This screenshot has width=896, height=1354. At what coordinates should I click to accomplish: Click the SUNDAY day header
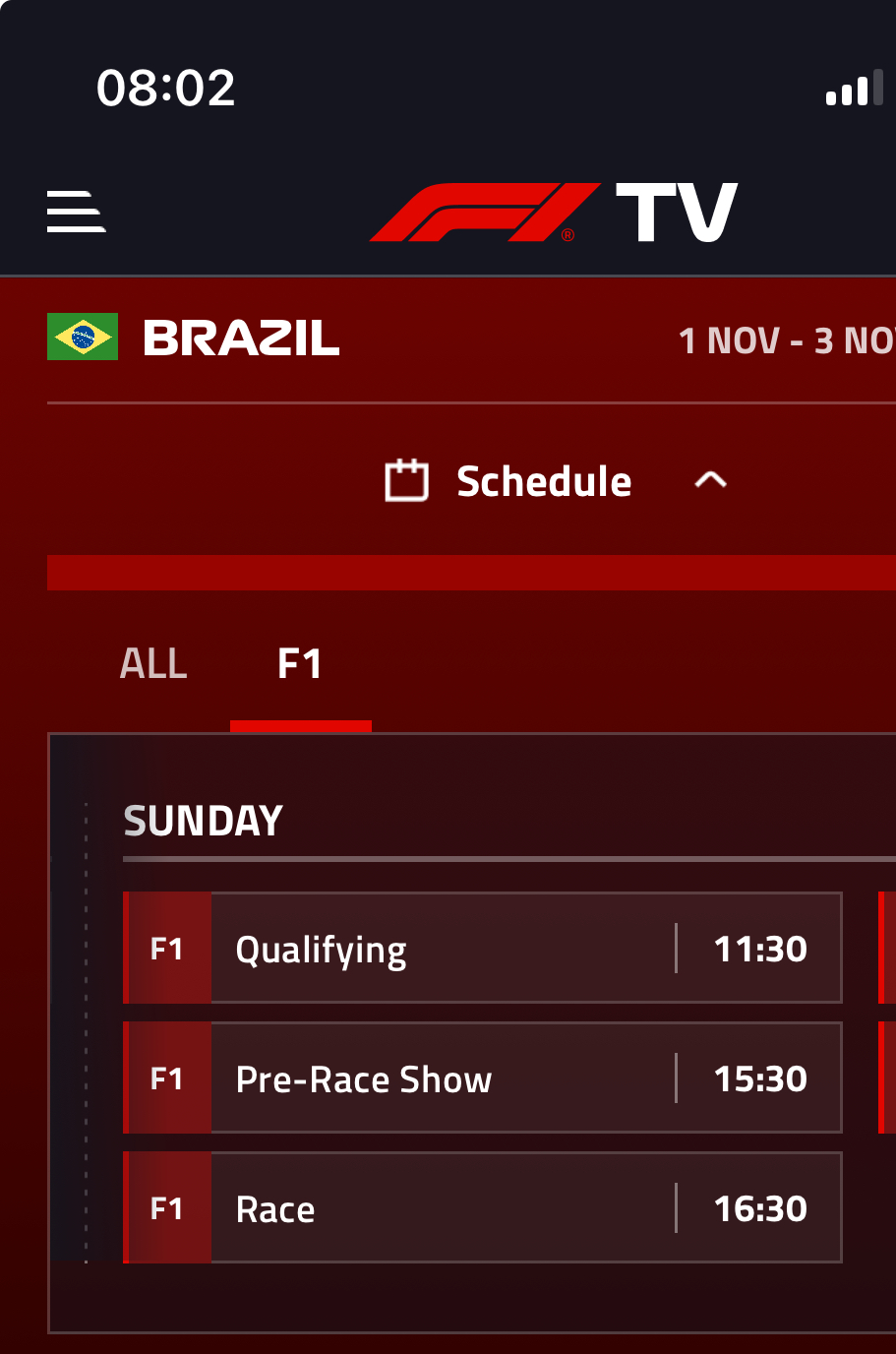click(204, 821)
